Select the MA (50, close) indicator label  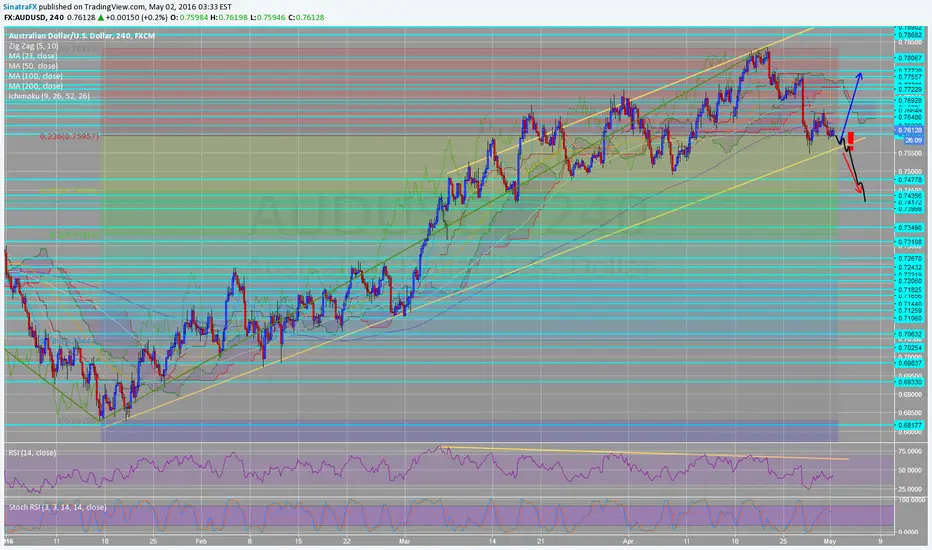tap(33, 66)
